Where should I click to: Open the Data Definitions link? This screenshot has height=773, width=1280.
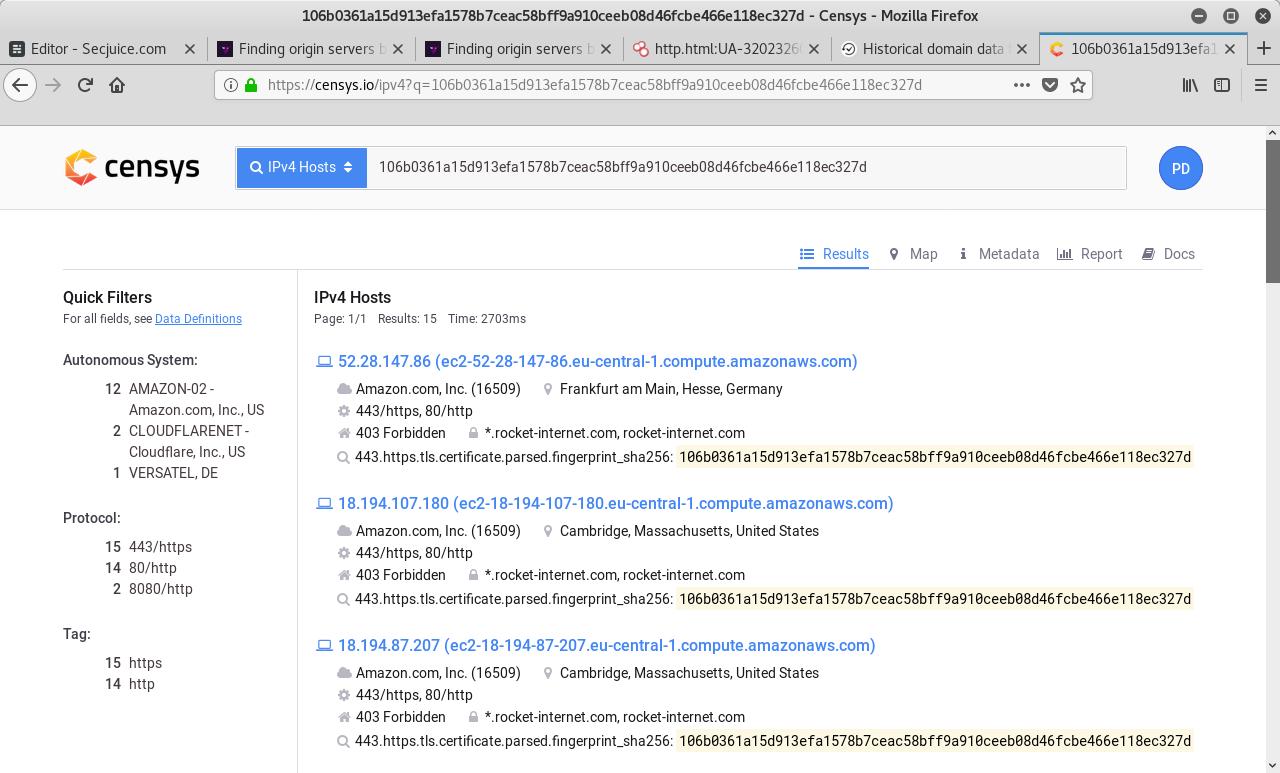point(198,319)
